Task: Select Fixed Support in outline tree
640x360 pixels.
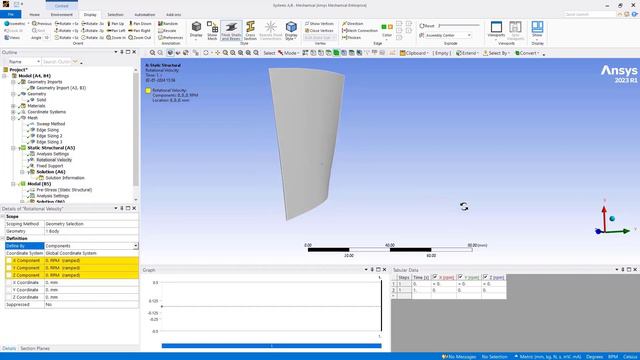Action: pos(50,166)
